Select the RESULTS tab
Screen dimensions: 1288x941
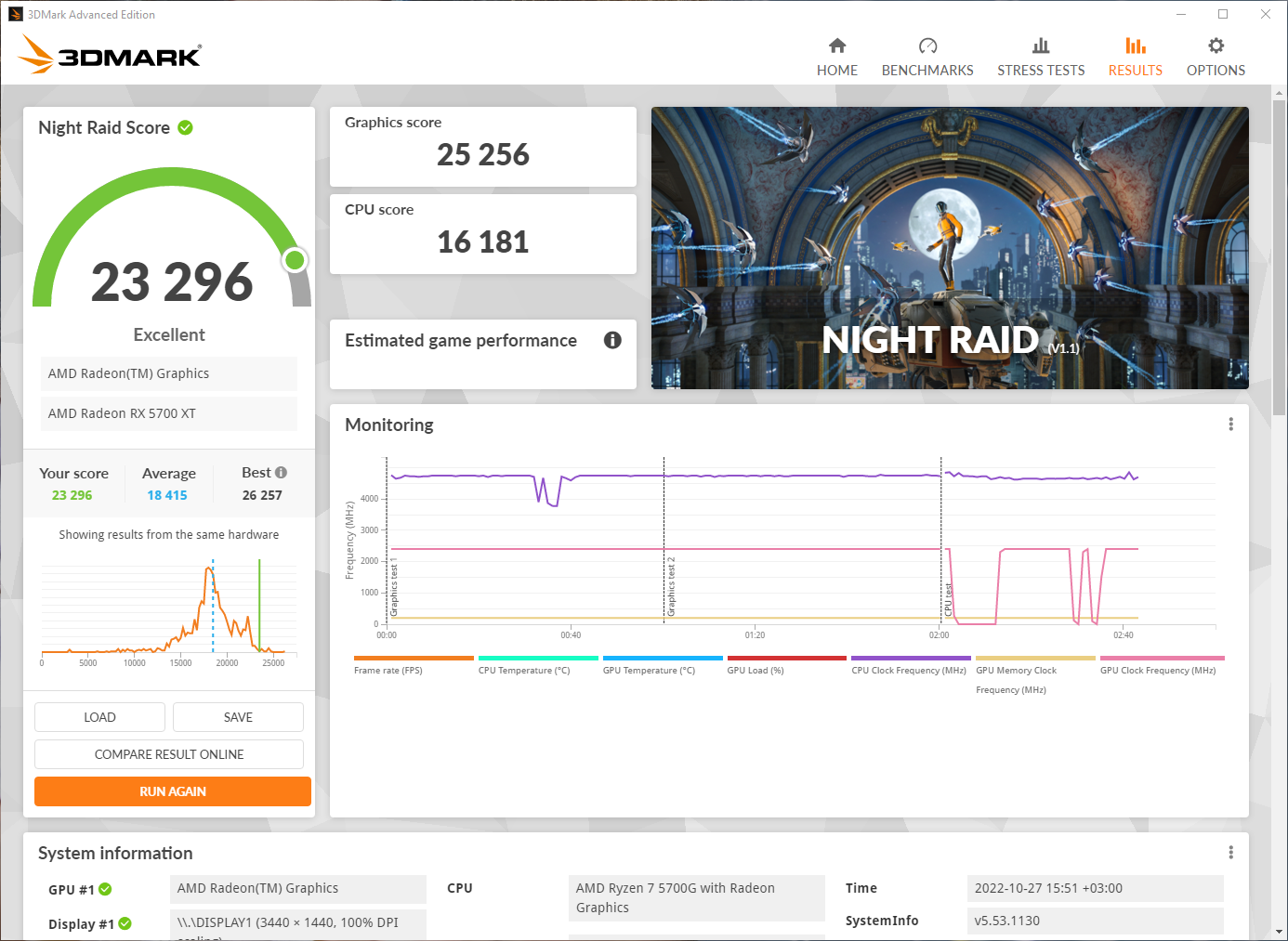point(1136,71)
